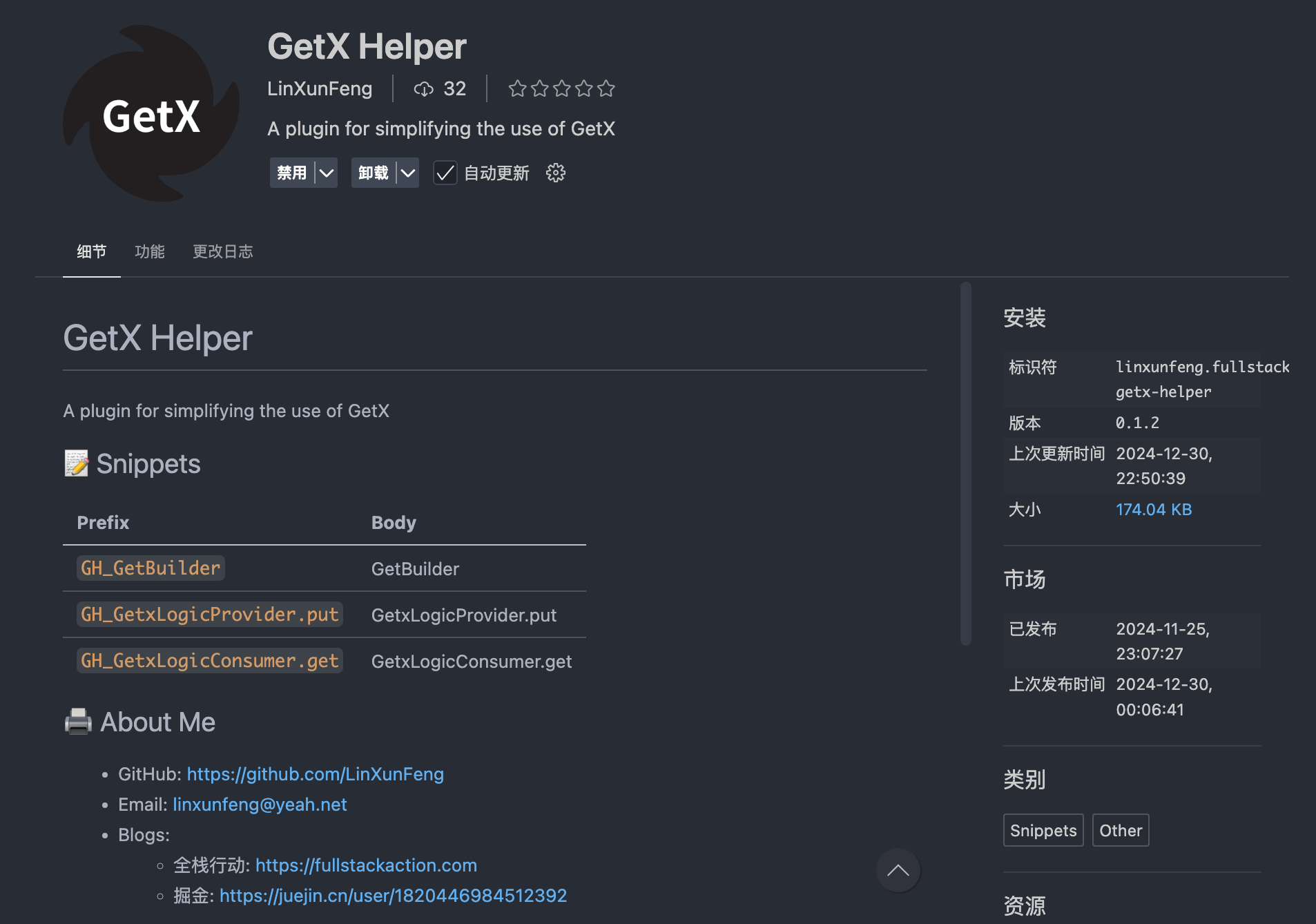The height and width of the screenshot is (924, 1316).
Task: Click the 卸载 uninstall button
Action: [x=374, y=173]
